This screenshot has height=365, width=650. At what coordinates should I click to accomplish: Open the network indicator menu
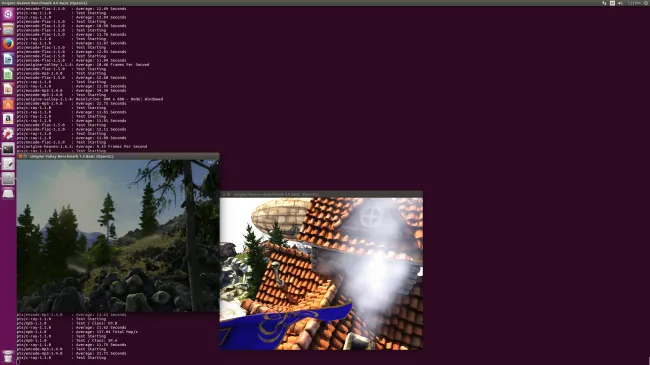(604, 3)
